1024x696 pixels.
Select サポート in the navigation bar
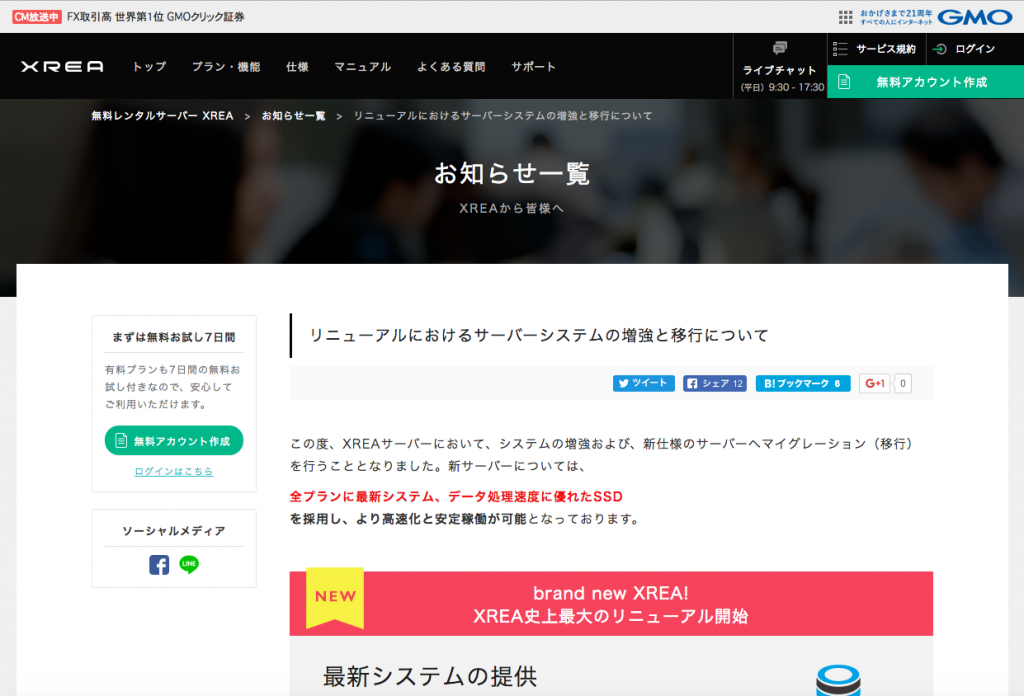[x=533, y=66]
